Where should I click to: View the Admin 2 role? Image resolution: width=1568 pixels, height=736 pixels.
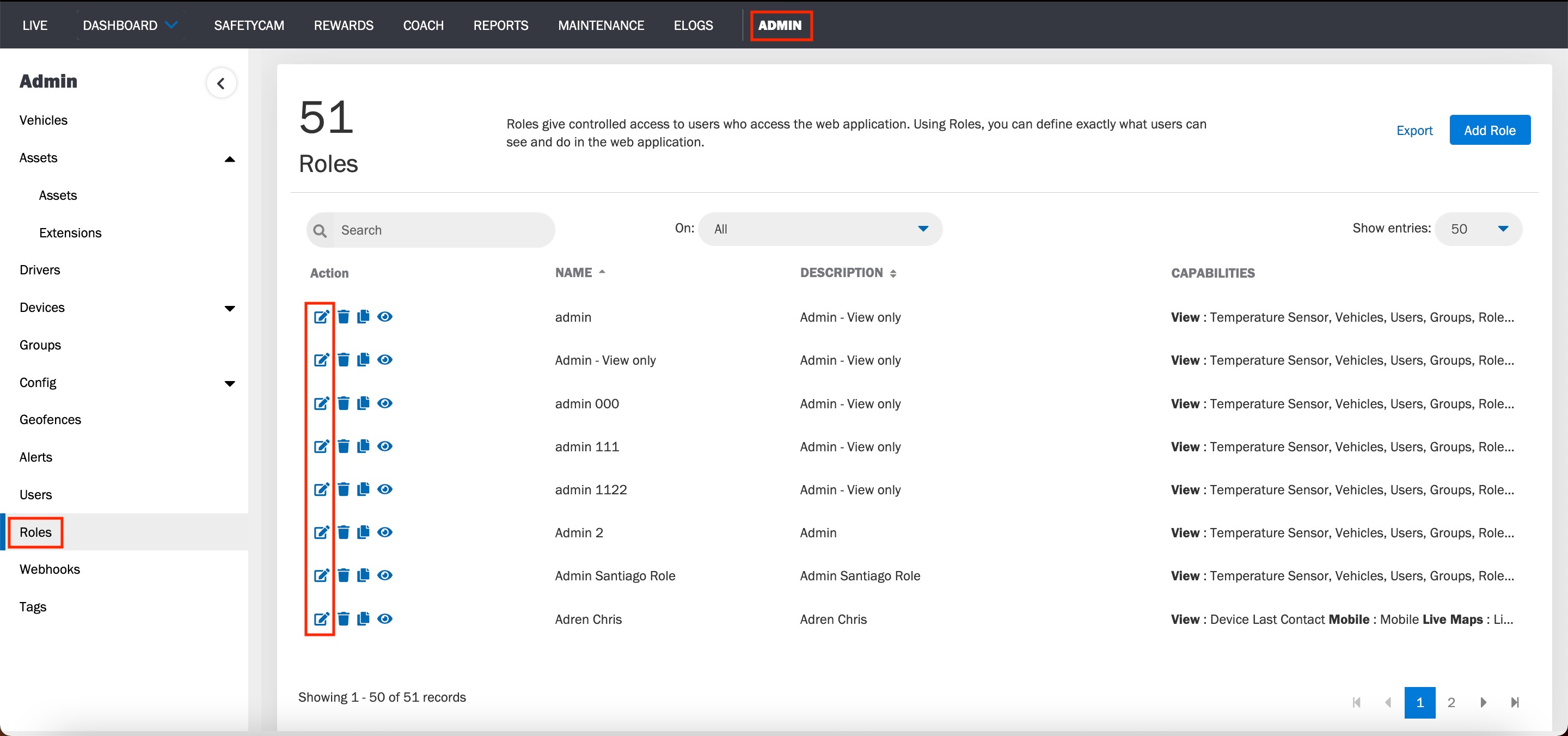[385, 532]
